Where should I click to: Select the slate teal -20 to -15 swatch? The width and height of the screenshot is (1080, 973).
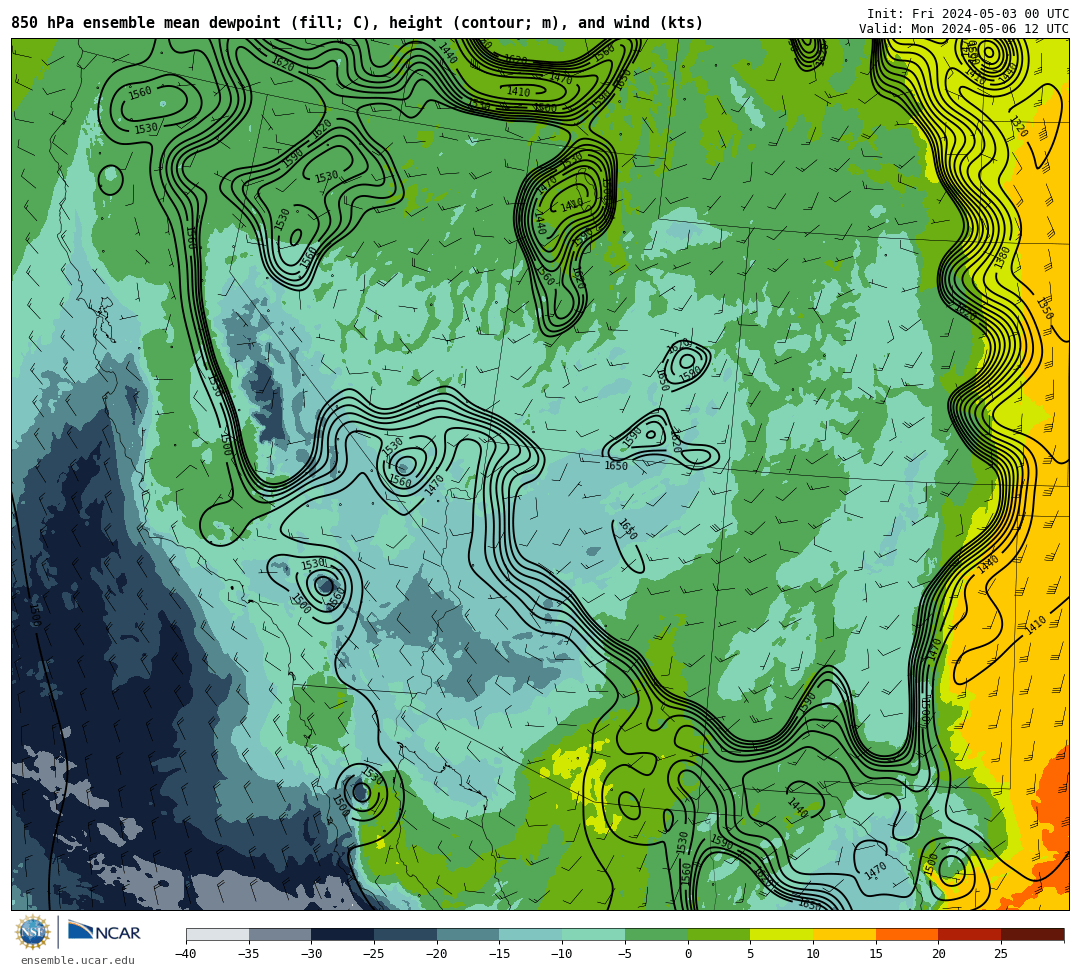(468, 934)
